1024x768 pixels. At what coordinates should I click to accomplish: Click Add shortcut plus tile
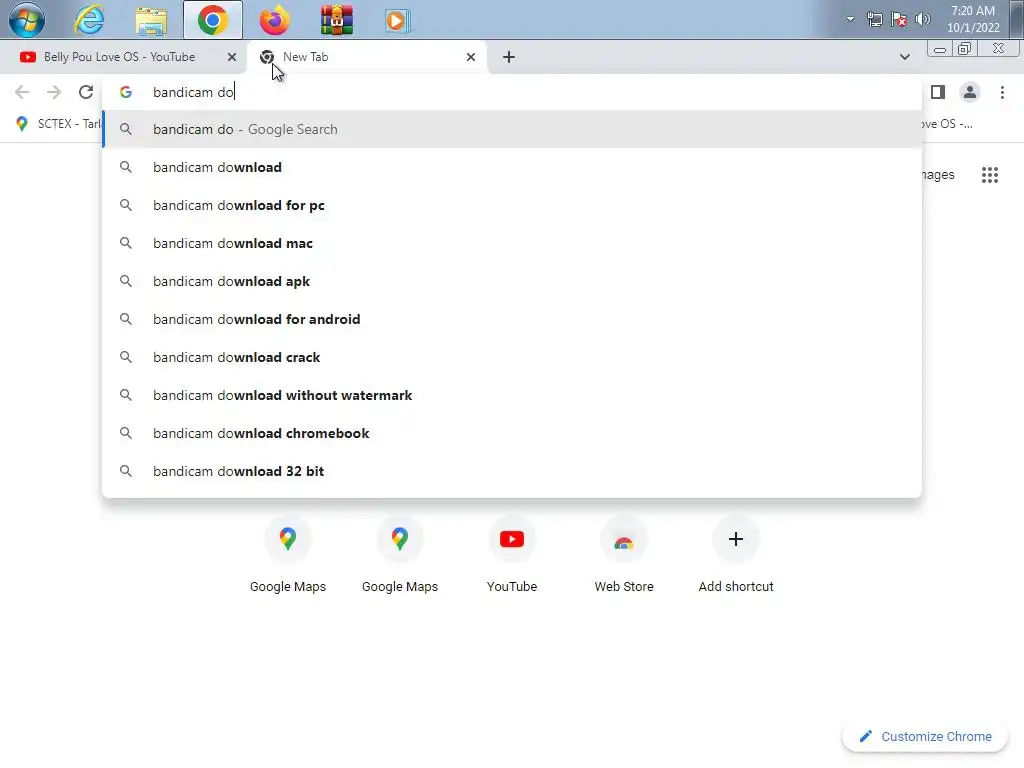(736, 554)
